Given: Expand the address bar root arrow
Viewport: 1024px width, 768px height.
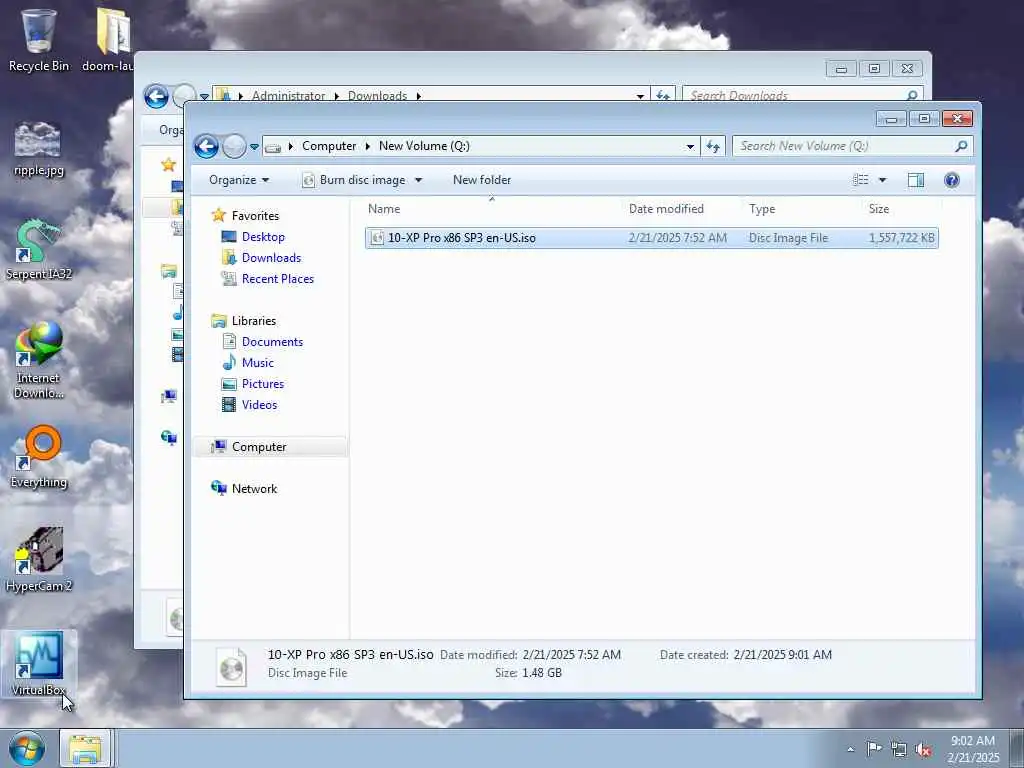Looking at the screenshot, I should coord(291,146).
